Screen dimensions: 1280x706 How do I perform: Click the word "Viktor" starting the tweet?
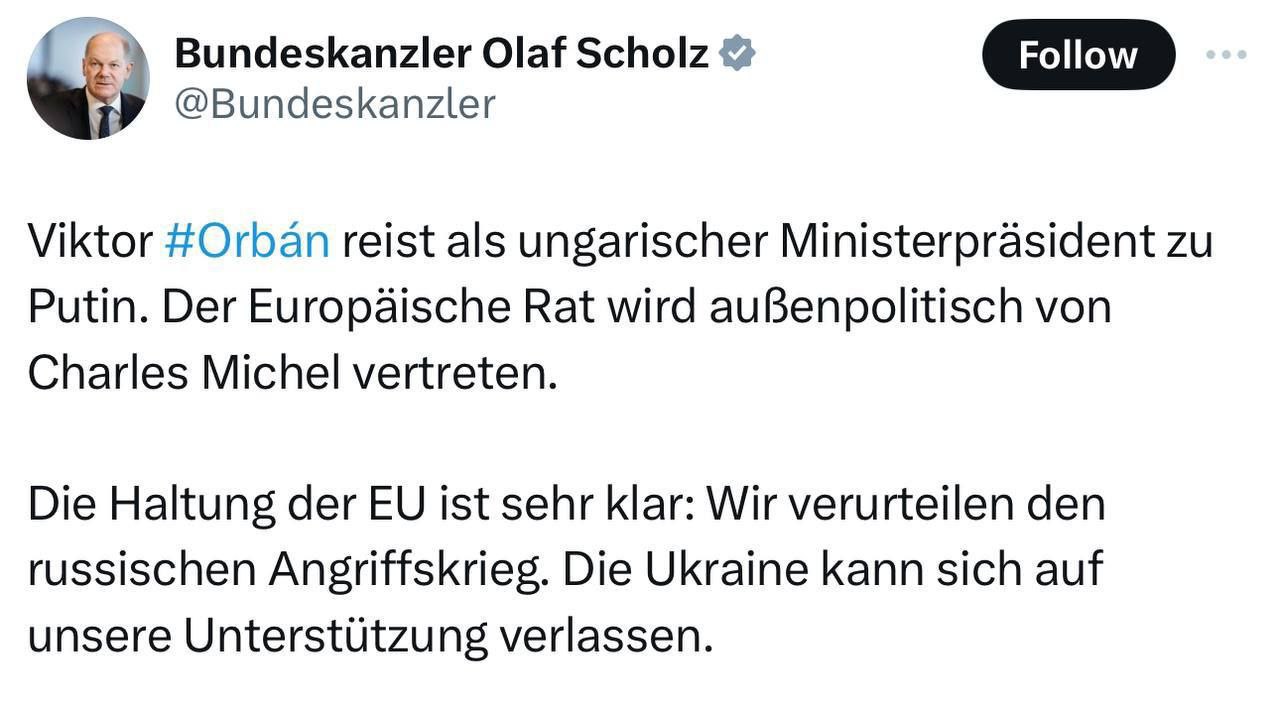tap(89, 242)
